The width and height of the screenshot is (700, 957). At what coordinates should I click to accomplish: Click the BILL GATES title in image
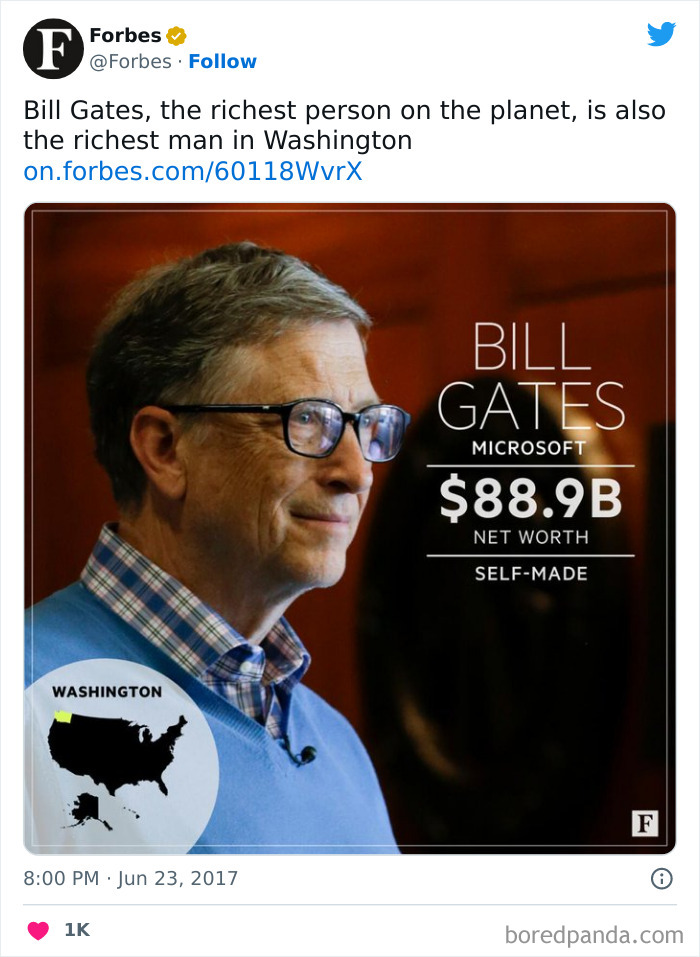pos(531,377)
